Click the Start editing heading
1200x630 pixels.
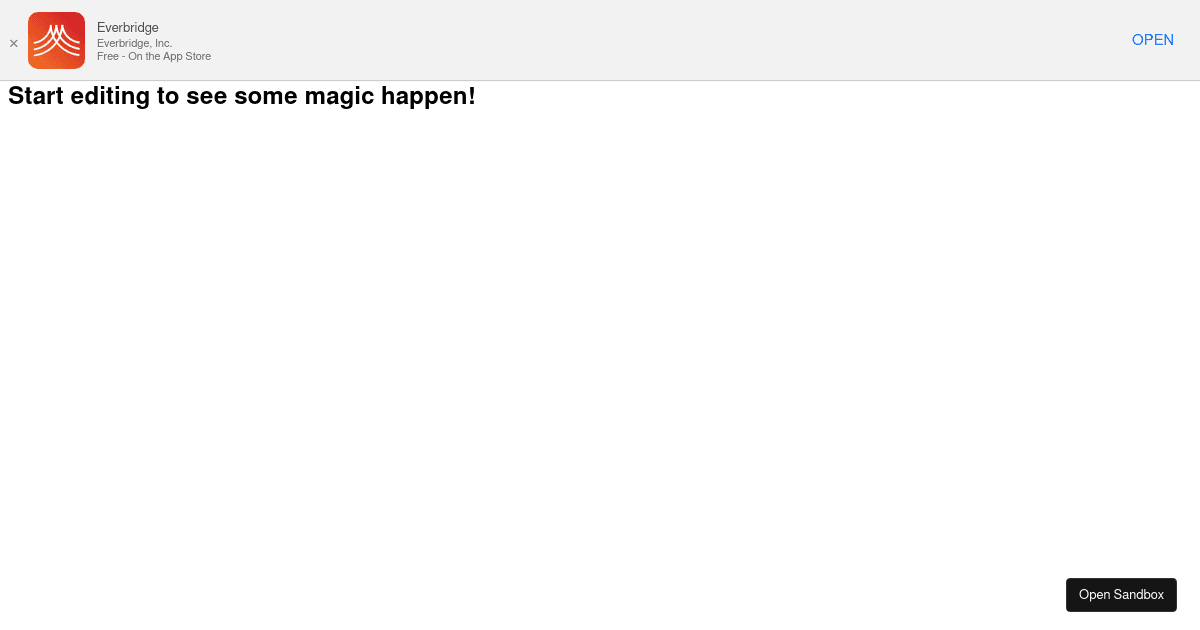pos(242,96)
